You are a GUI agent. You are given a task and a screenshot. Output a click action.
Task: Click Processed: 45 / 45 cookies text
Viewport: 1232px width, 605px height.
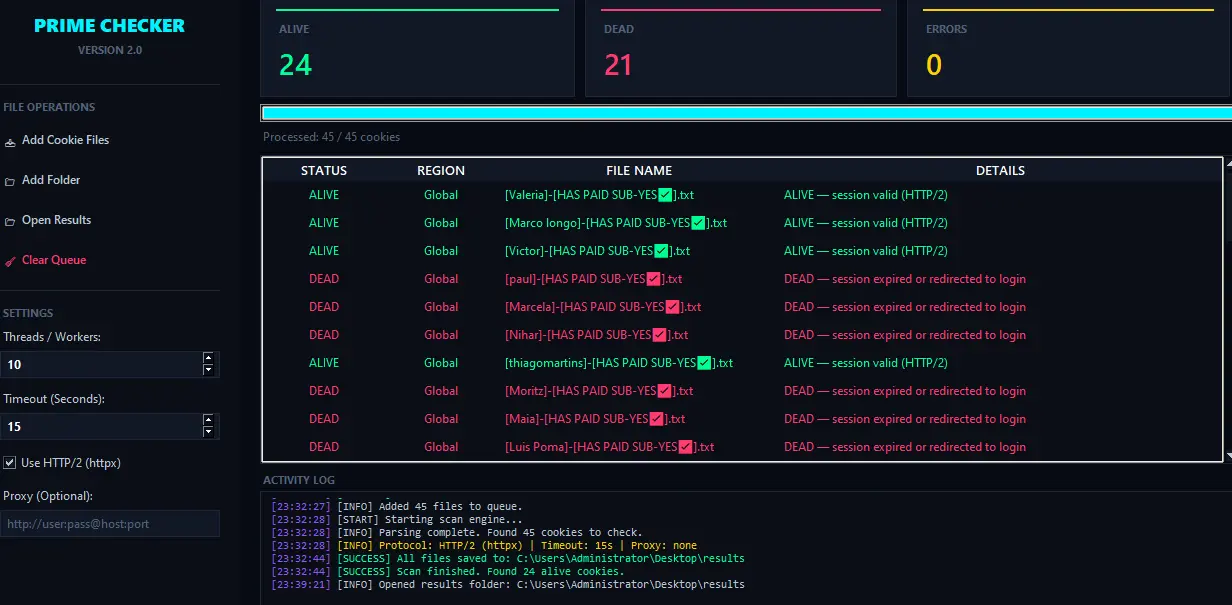(x=331, y=137)
